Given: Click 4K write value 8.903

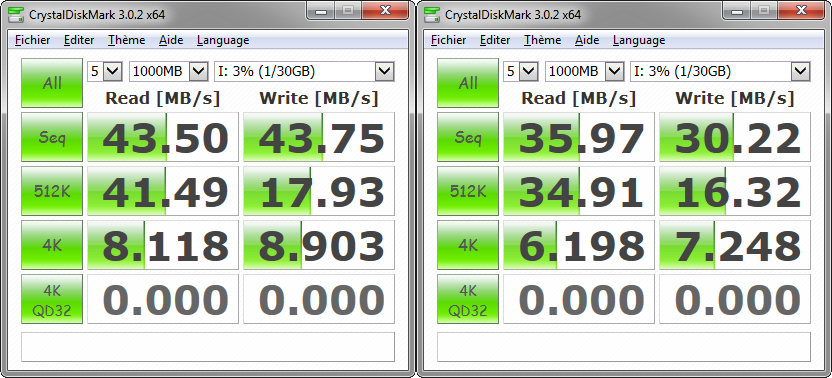Looking at the screenshot, I should [x=319, y=245].
